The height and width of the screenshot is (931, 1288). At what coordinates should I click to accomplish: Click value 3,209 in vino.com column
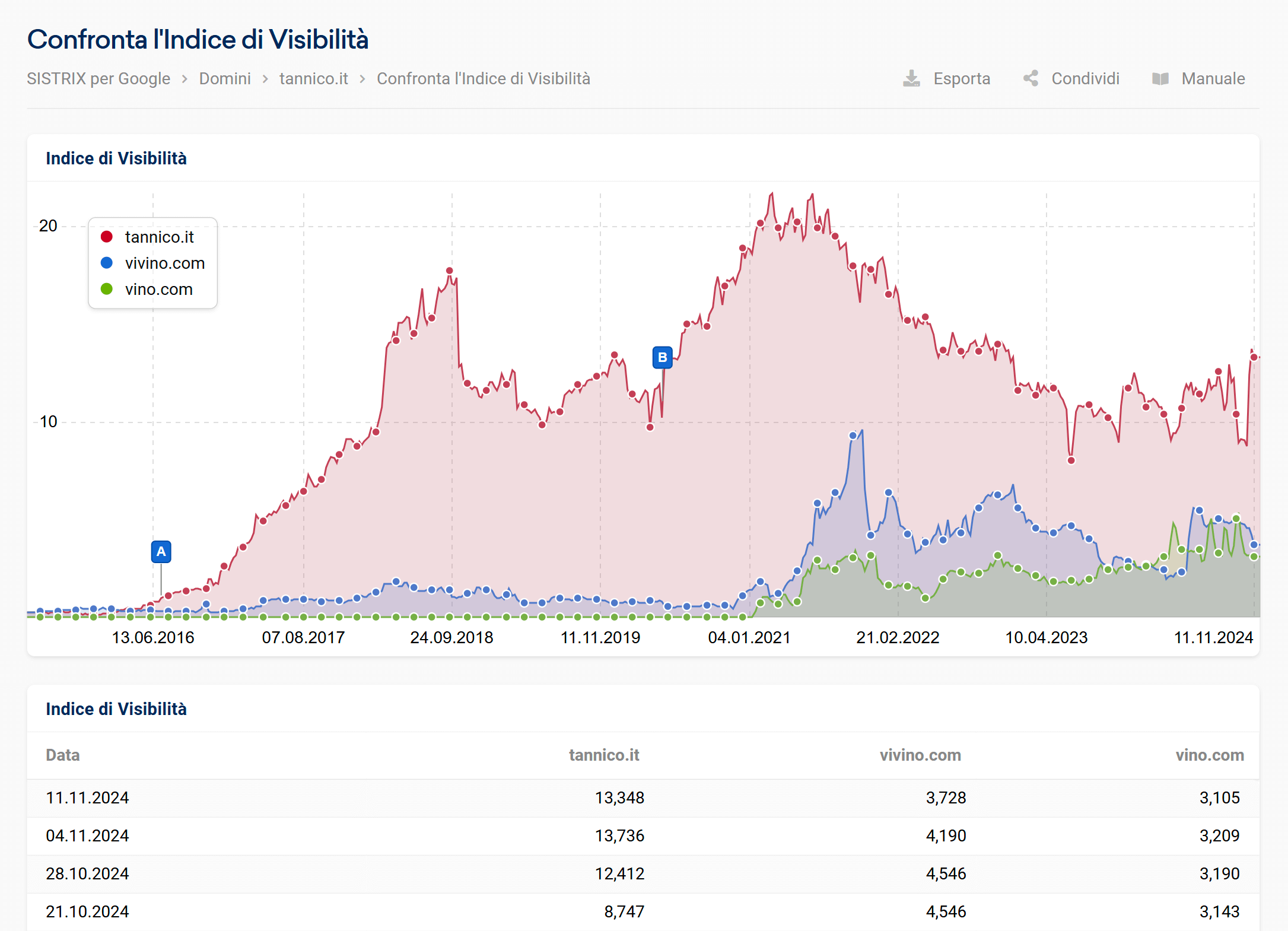point(1219,835)
